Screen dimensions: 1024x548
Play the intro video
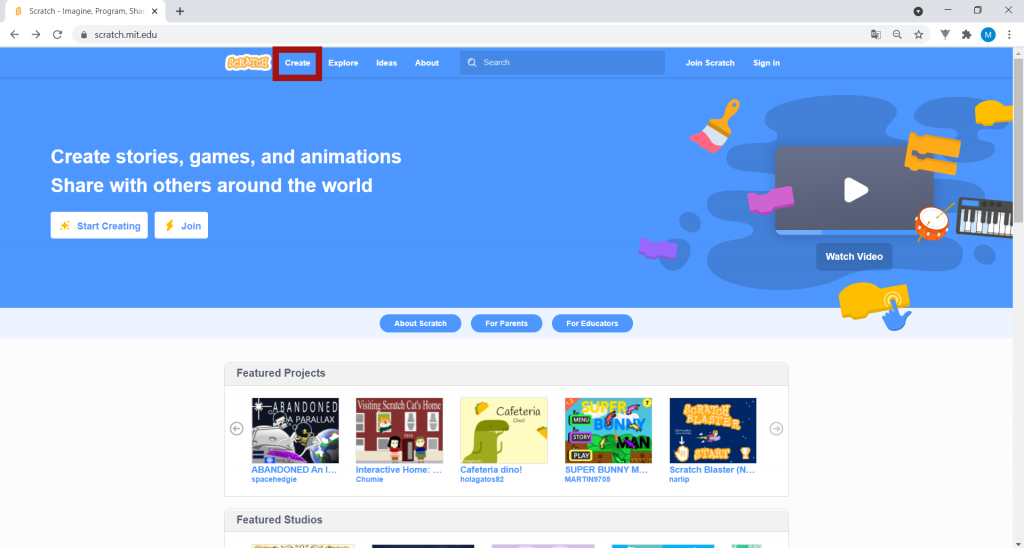(x=855, y=190)
